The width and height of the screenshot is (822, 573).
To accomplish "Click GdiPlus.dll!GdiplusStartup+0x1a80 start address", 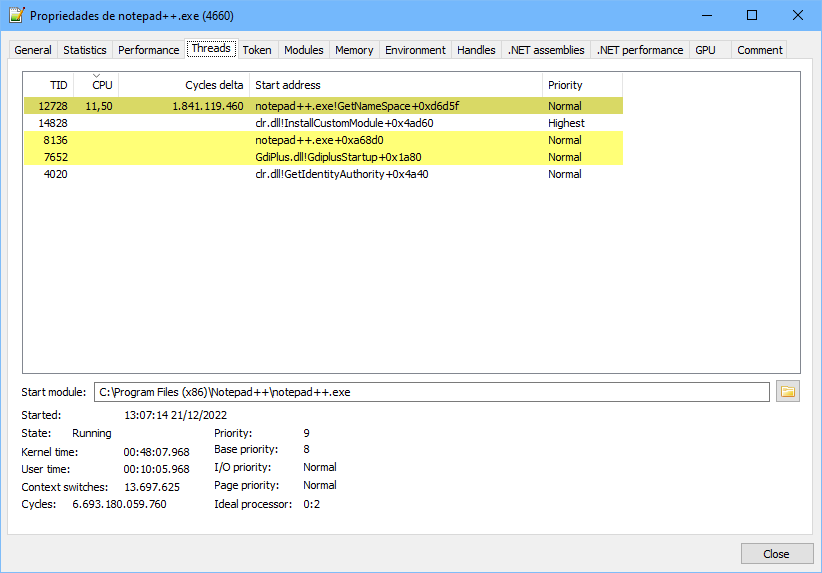I will pos(338,157).
